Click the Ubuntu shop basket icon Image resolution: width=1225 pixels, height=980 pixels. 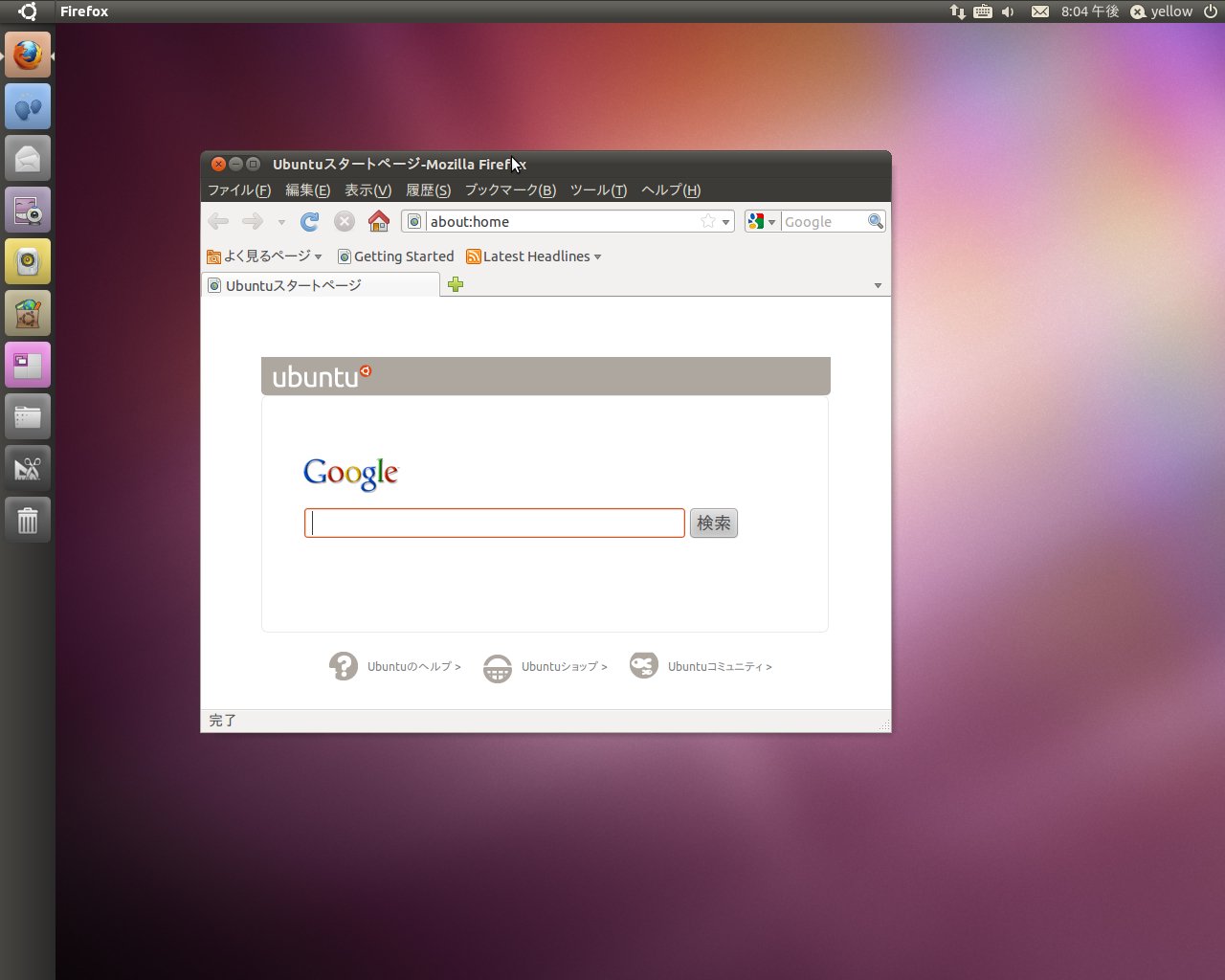498,667
